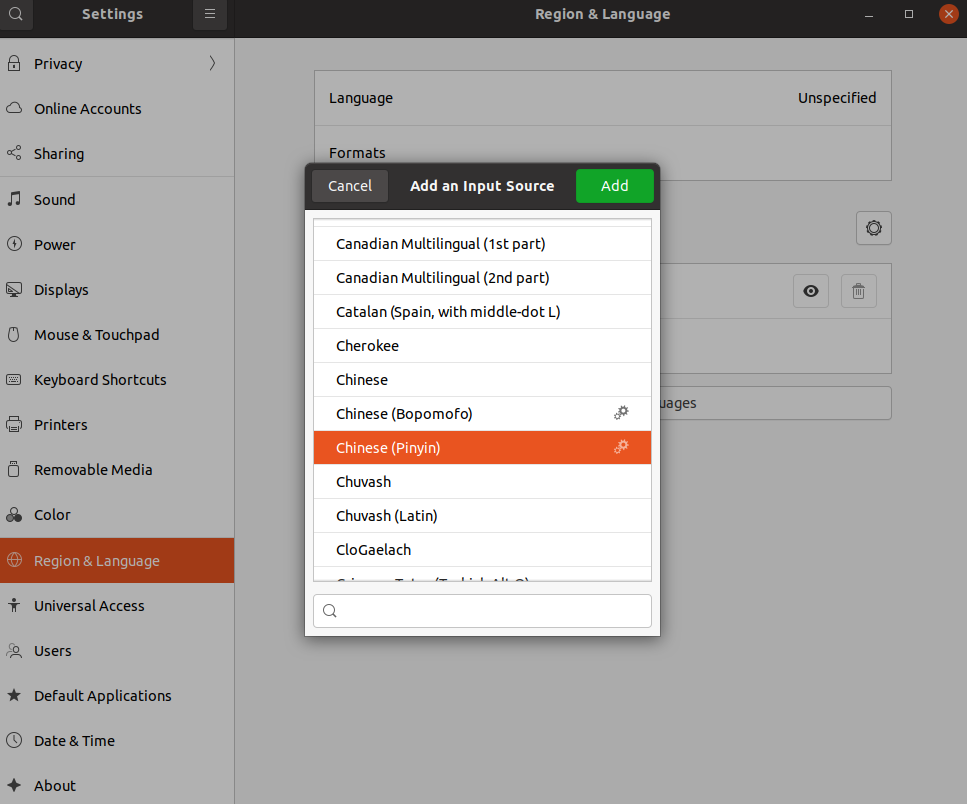Click the Sound label in sidebar

click(x=54, y=200)
